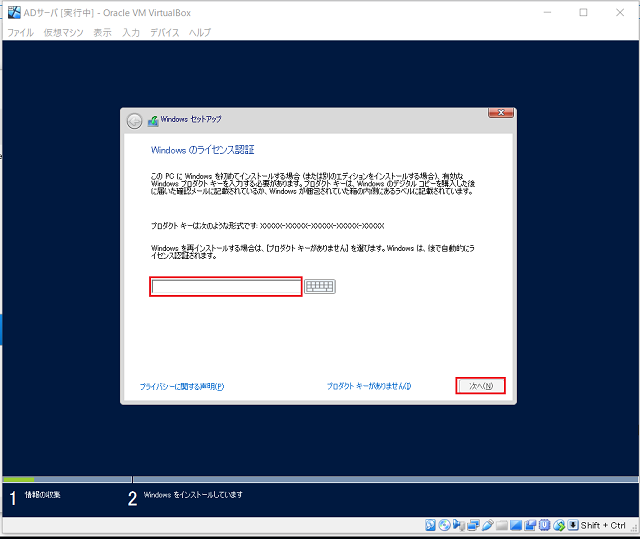Image resolution: width=640 pixels, height=539 pixels.
Task: Click the recording status icon
Action: coord(530,525)
